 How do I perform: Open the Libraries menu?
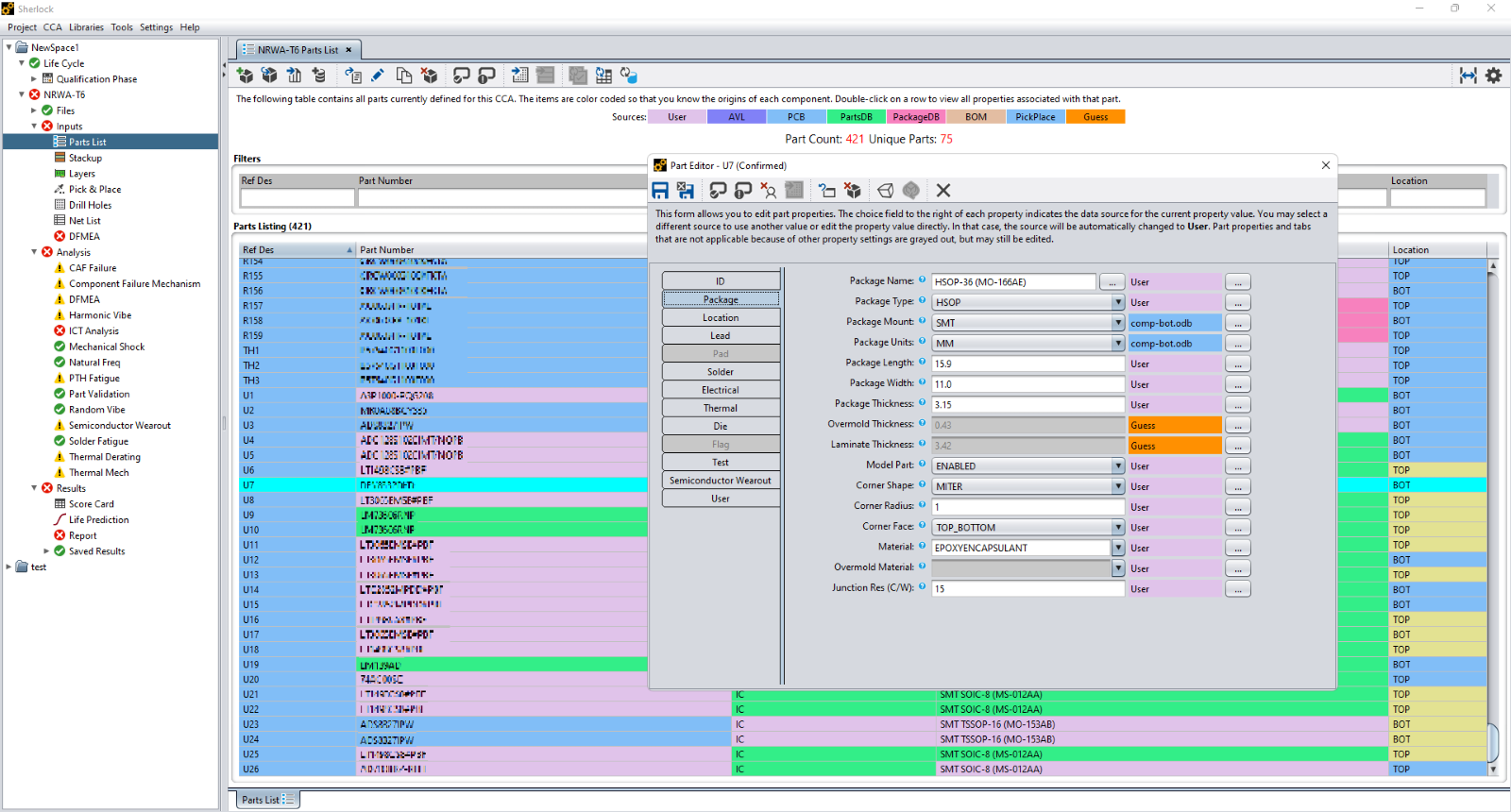click(x=86, y=27)
